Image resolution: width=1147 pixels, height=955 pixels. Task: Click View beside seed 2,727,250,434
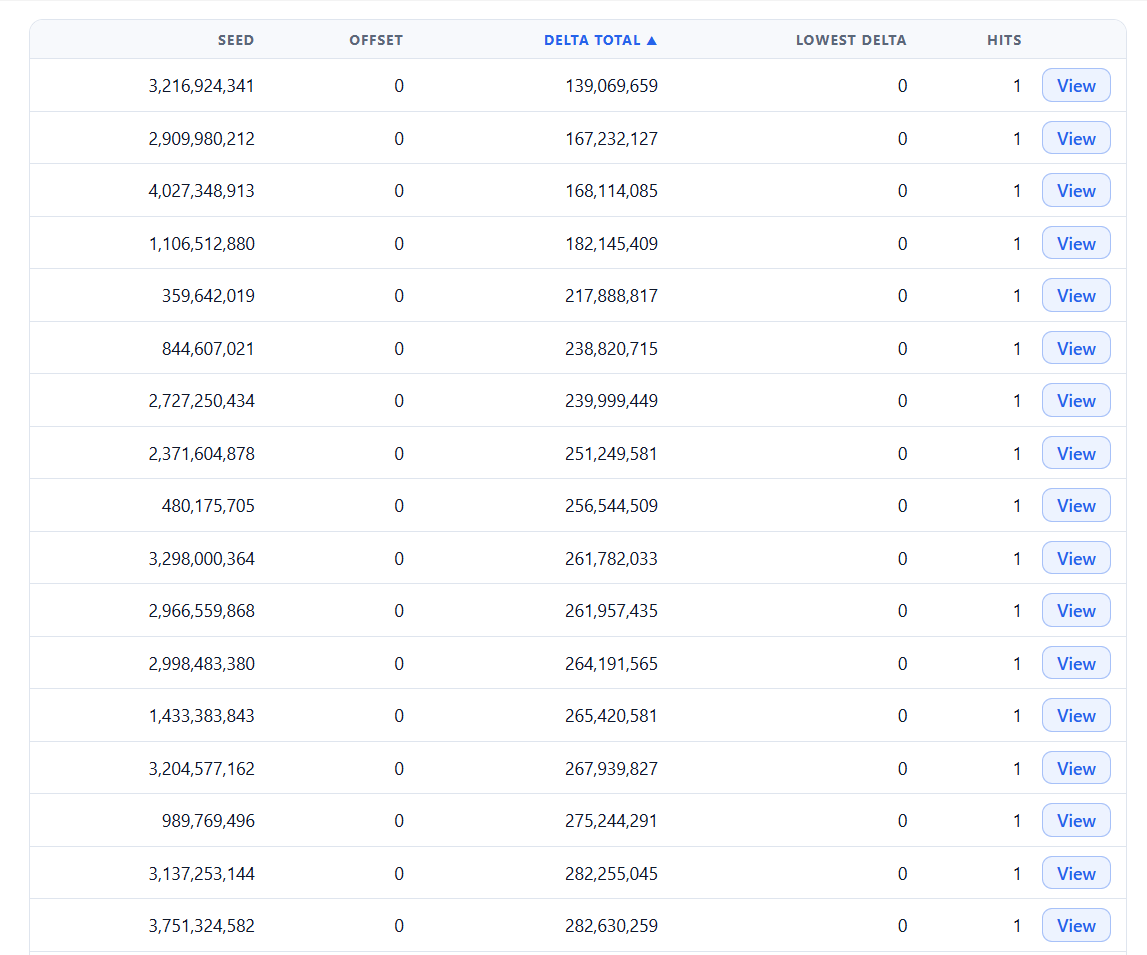1076,401
